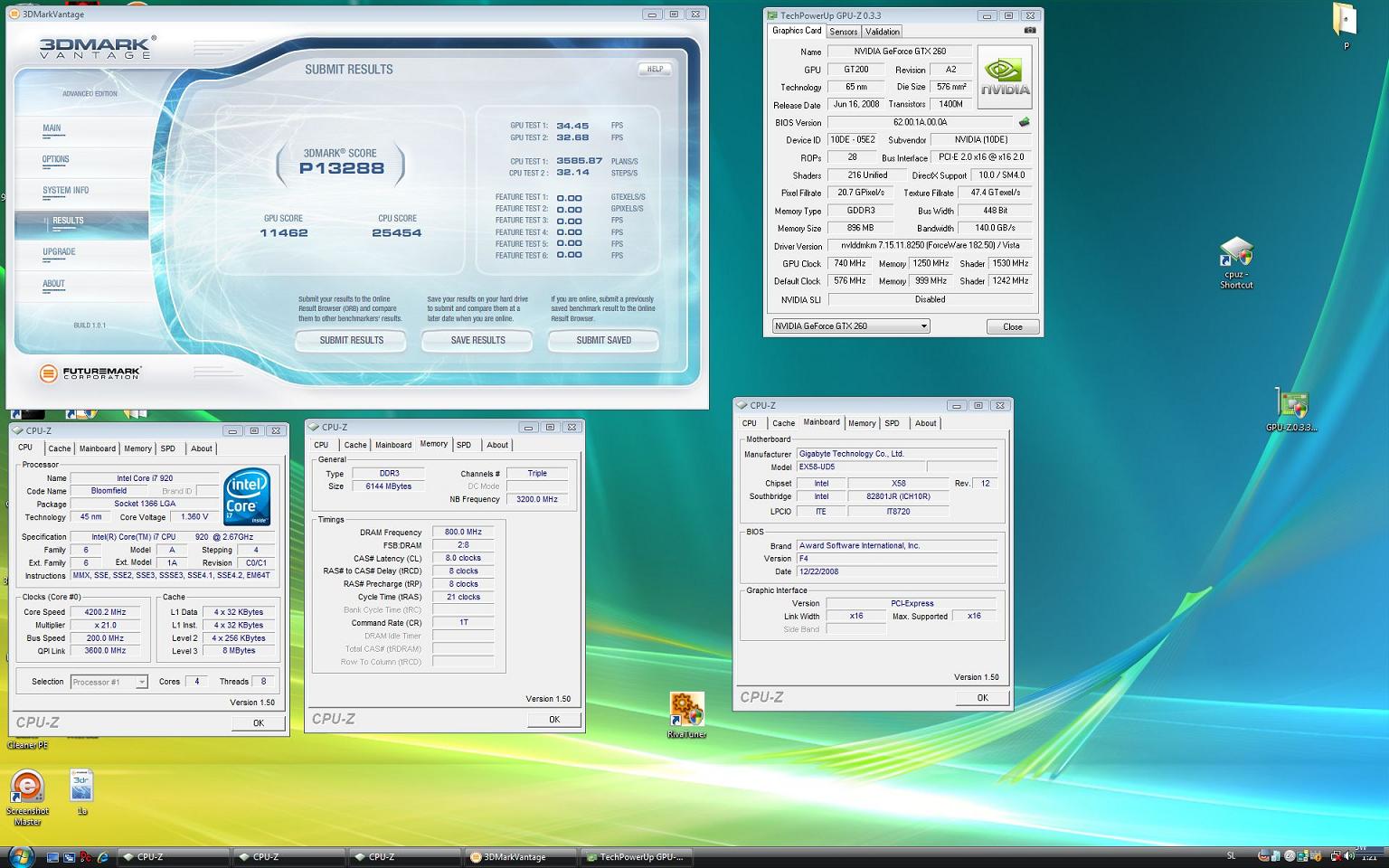Image resolution: width=1389 pixels, height=868 pixels.
Task: Click the GPU Clock 740 MHz value
Action: tap(850, 264)
